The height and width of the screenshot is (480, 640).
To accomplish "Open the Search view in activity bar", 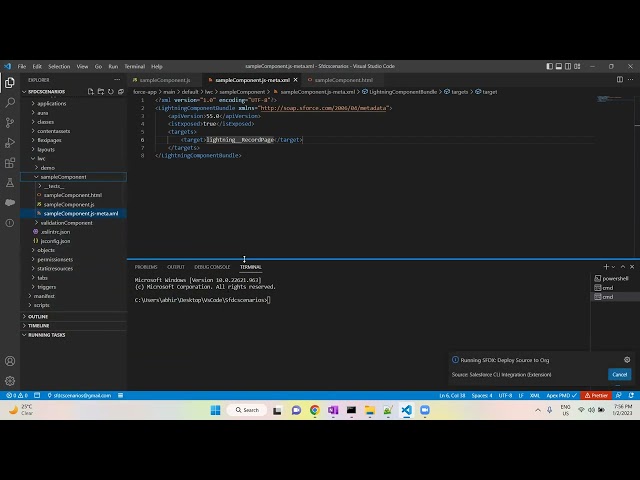I will 10,103.
